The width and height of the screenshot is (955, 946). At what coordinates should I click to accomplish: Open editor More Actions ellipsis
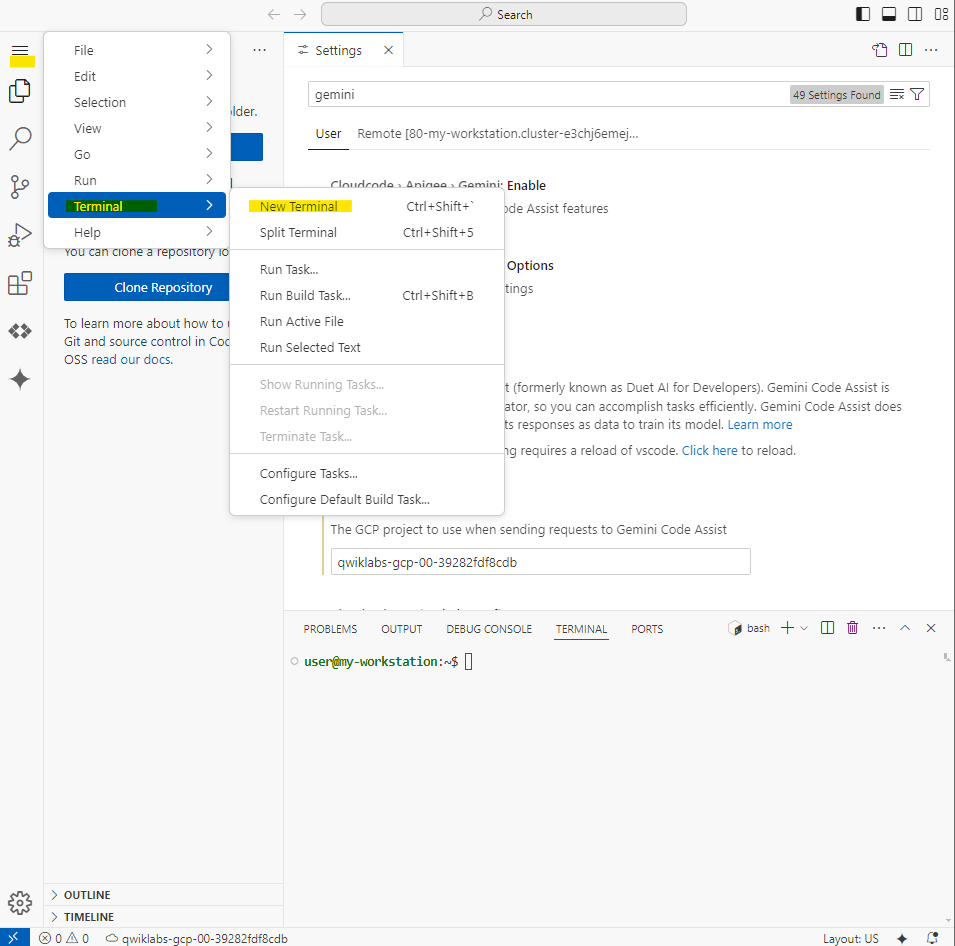click(x=931, y=50)
